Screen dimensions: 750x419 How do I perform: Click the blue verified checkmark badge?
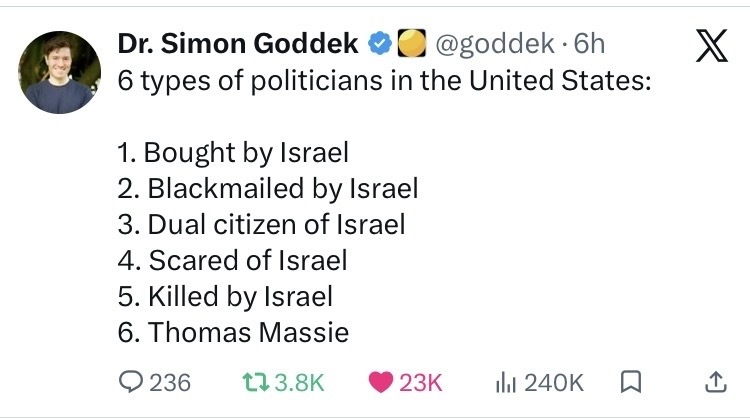coord(379,44)
